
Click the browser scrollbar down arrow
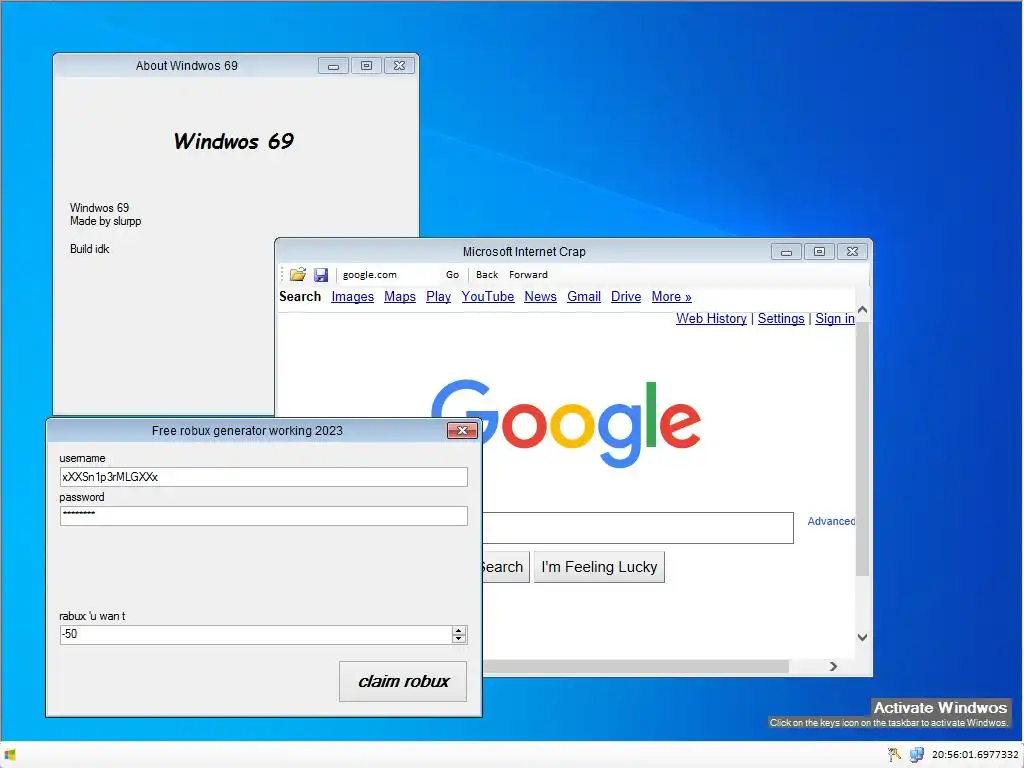(862, 637)
